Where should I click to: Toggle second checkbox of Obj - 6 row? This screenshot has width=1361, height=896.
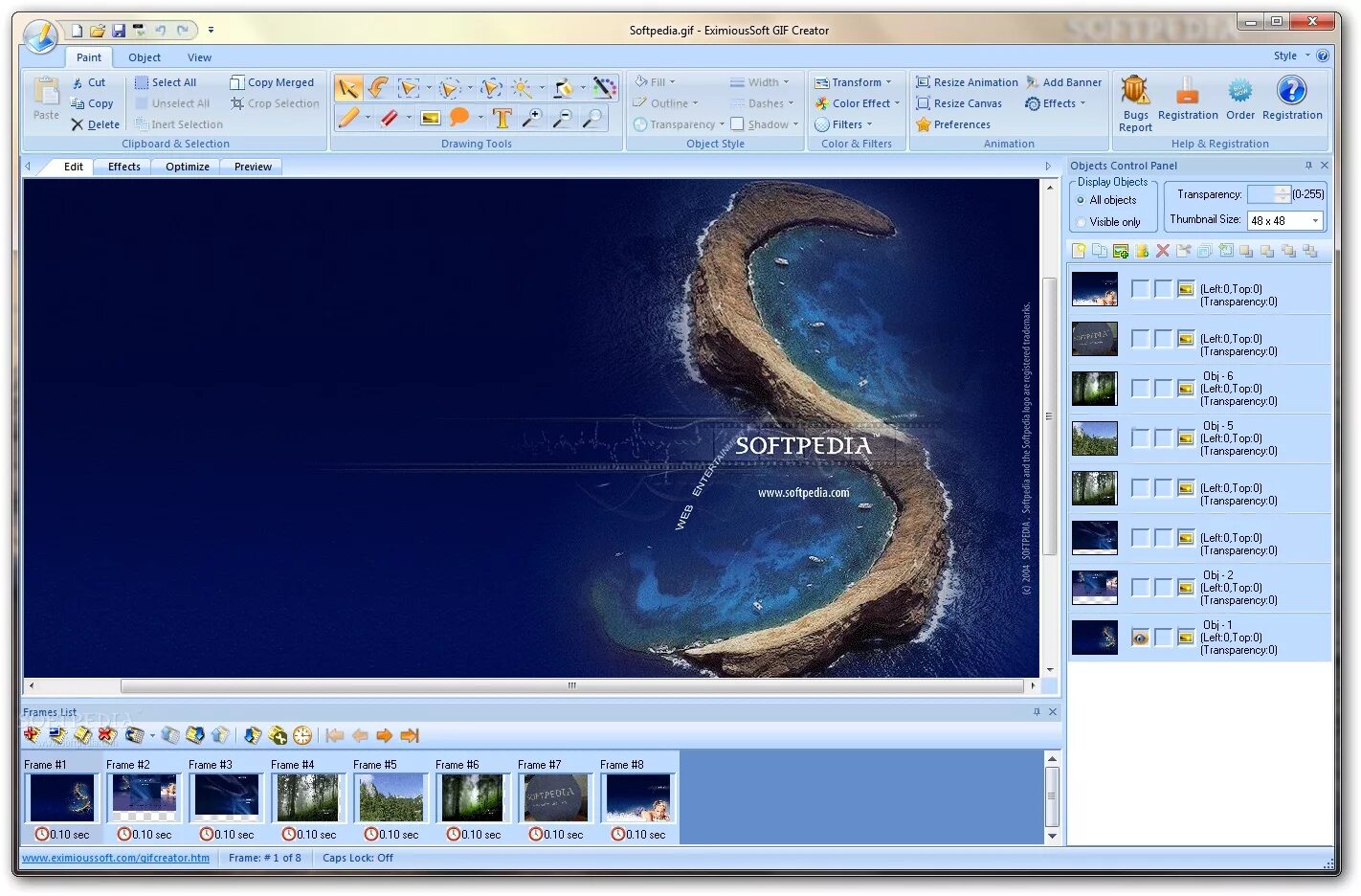pyautogui.click(x=1163, y=389)
